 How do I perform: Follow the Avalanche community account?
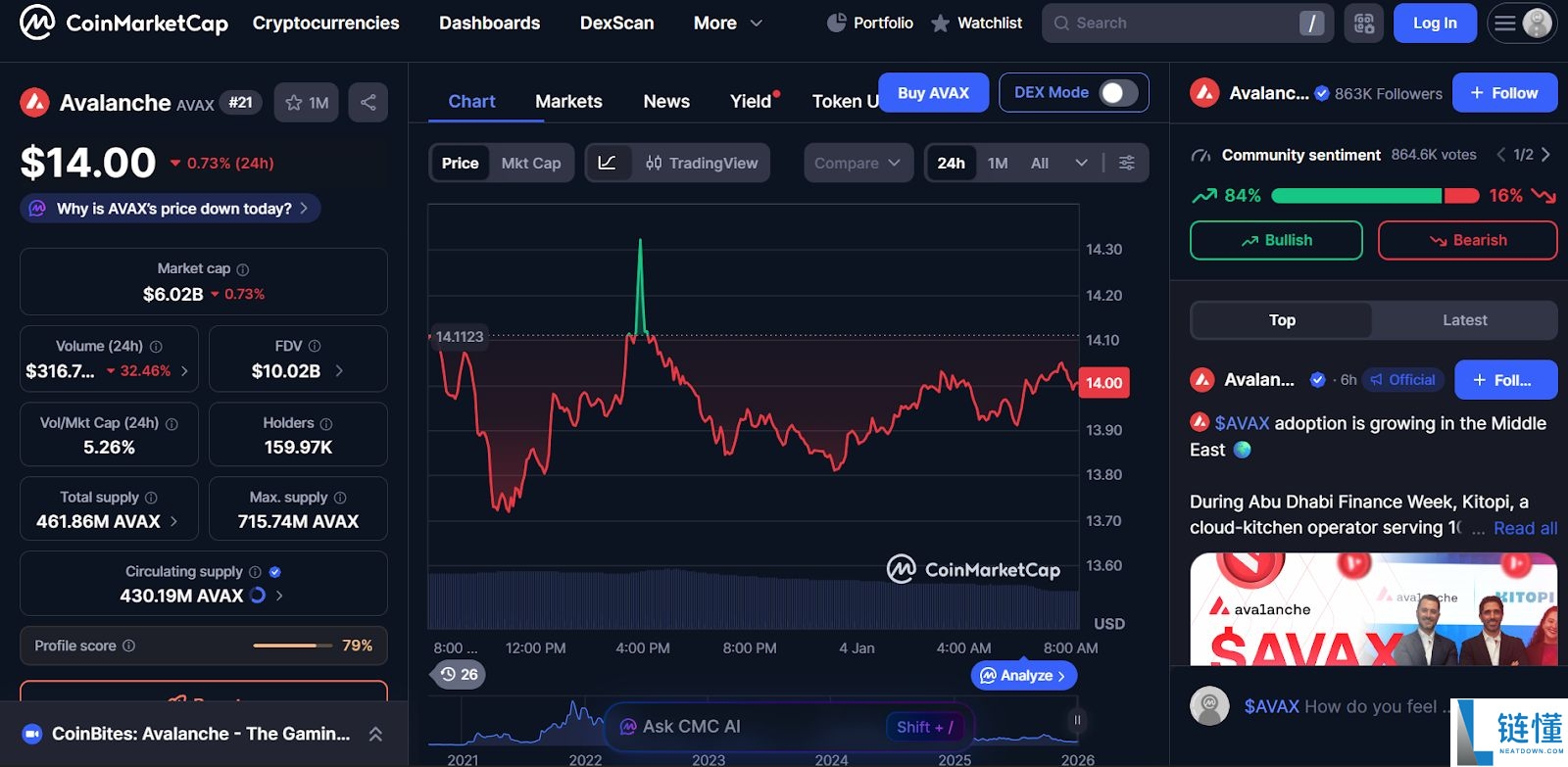pyautogui.click(x=1504, y=93)
